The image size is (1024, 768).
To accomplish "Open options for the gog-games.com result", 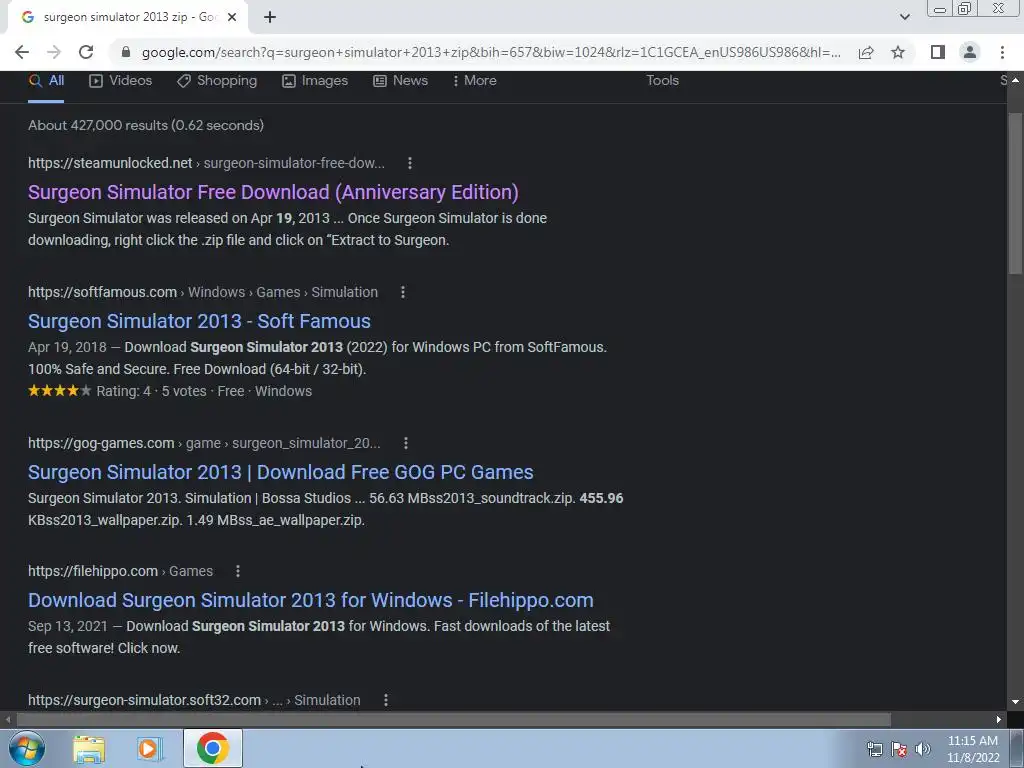I will [x=406, y=443].
